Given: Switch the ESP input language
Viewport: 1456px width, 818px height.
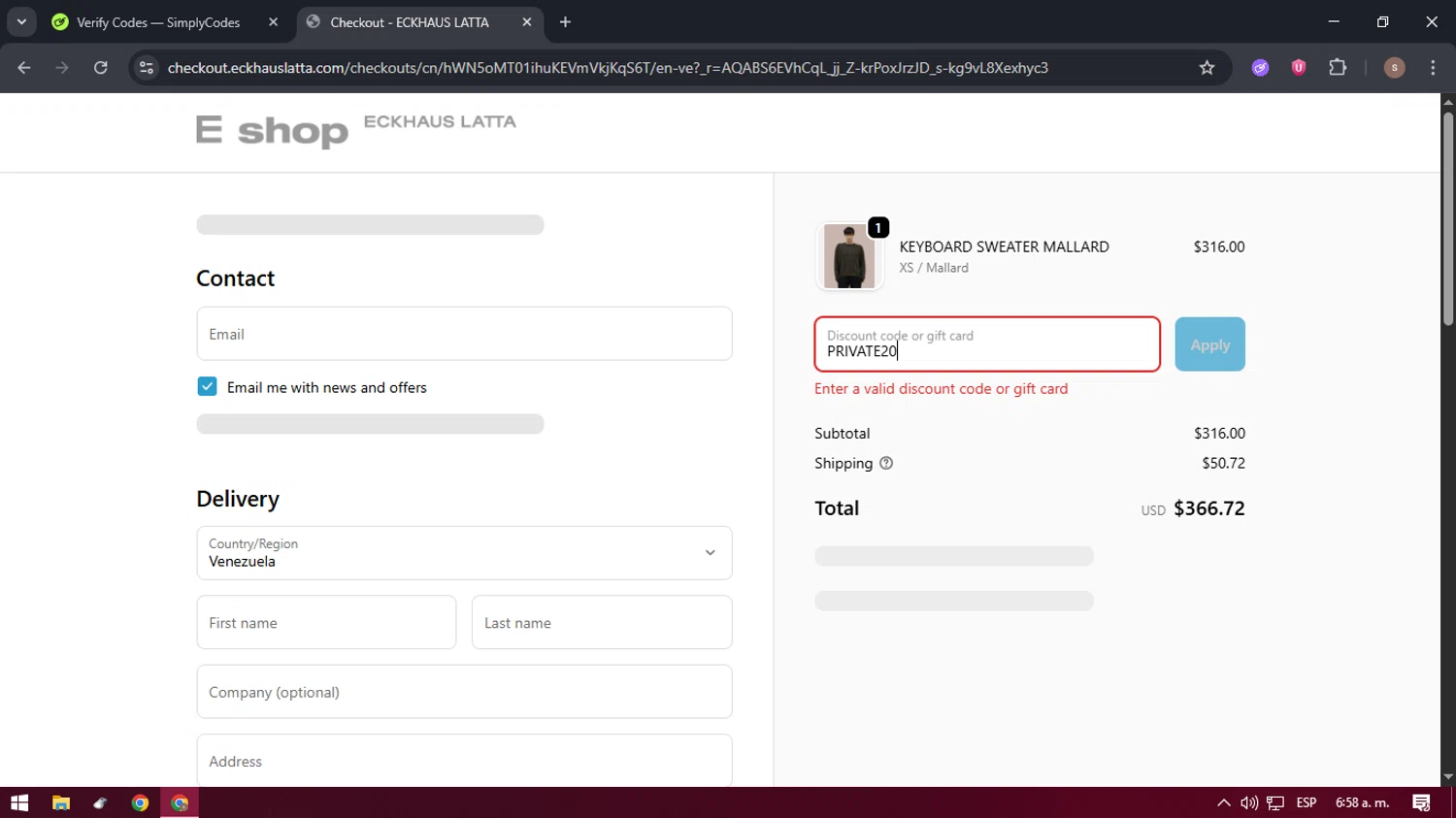Looking at the screenshot, I should 1307,802.
